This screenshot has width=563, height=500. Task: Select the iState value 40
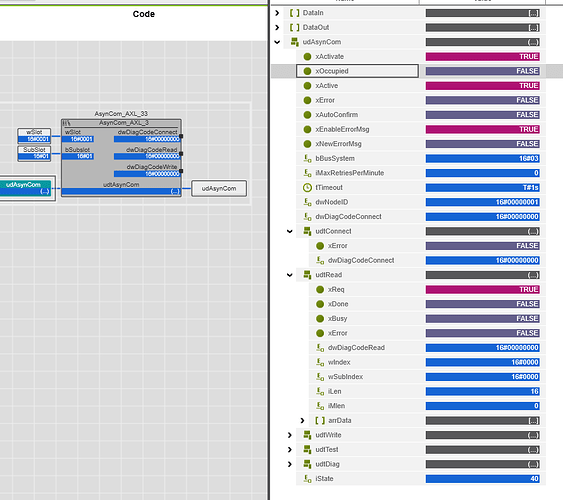[x=483, y=479]
